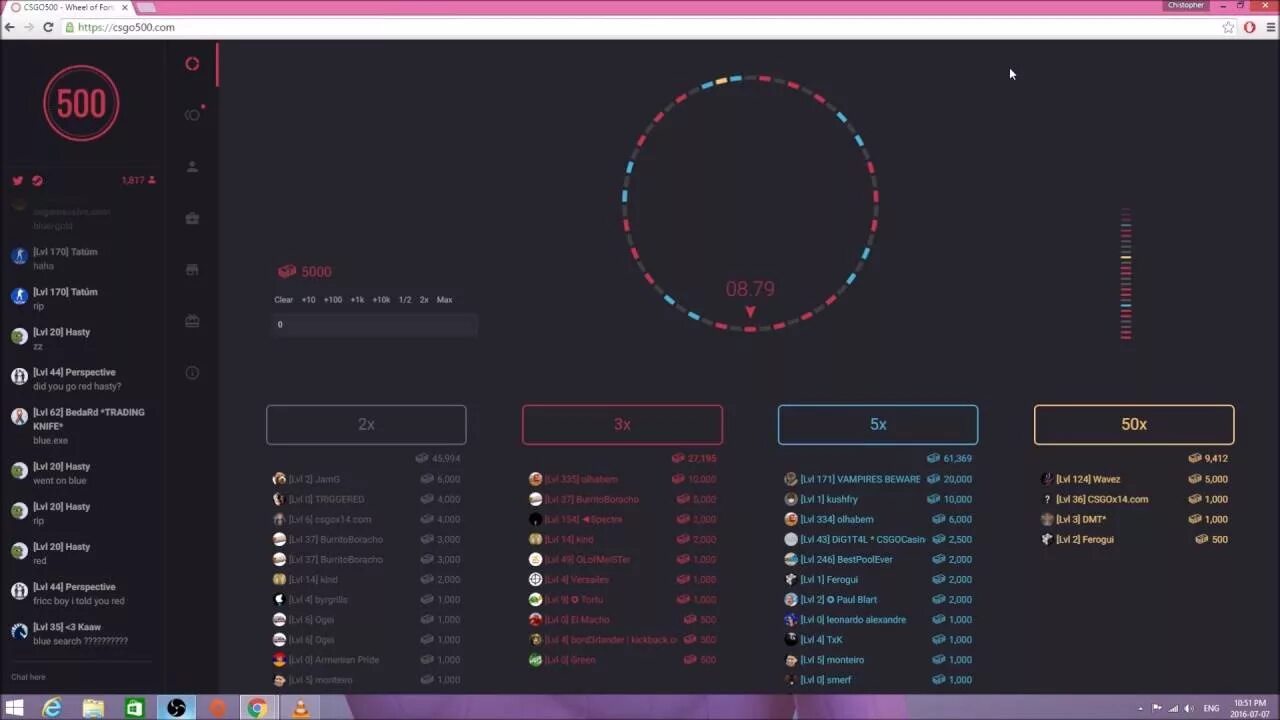This screenshot has height=720, width=1280.
Task: Focus the bet amount input field
Action: point(375,324)
